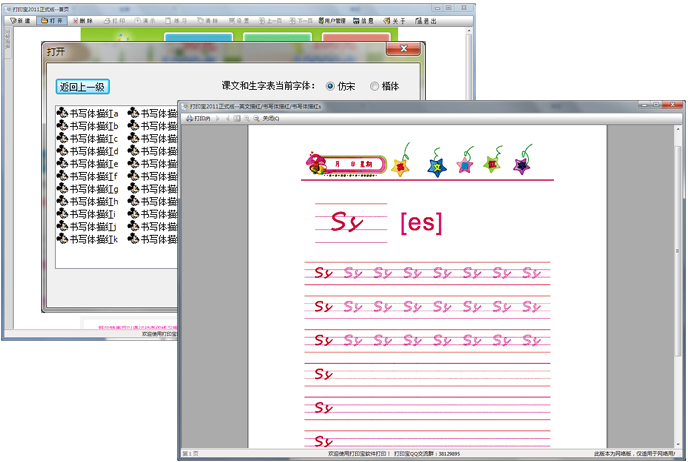
Task: Open the 关于 (About) toolbar item
Action: click(x=395, y=20)
